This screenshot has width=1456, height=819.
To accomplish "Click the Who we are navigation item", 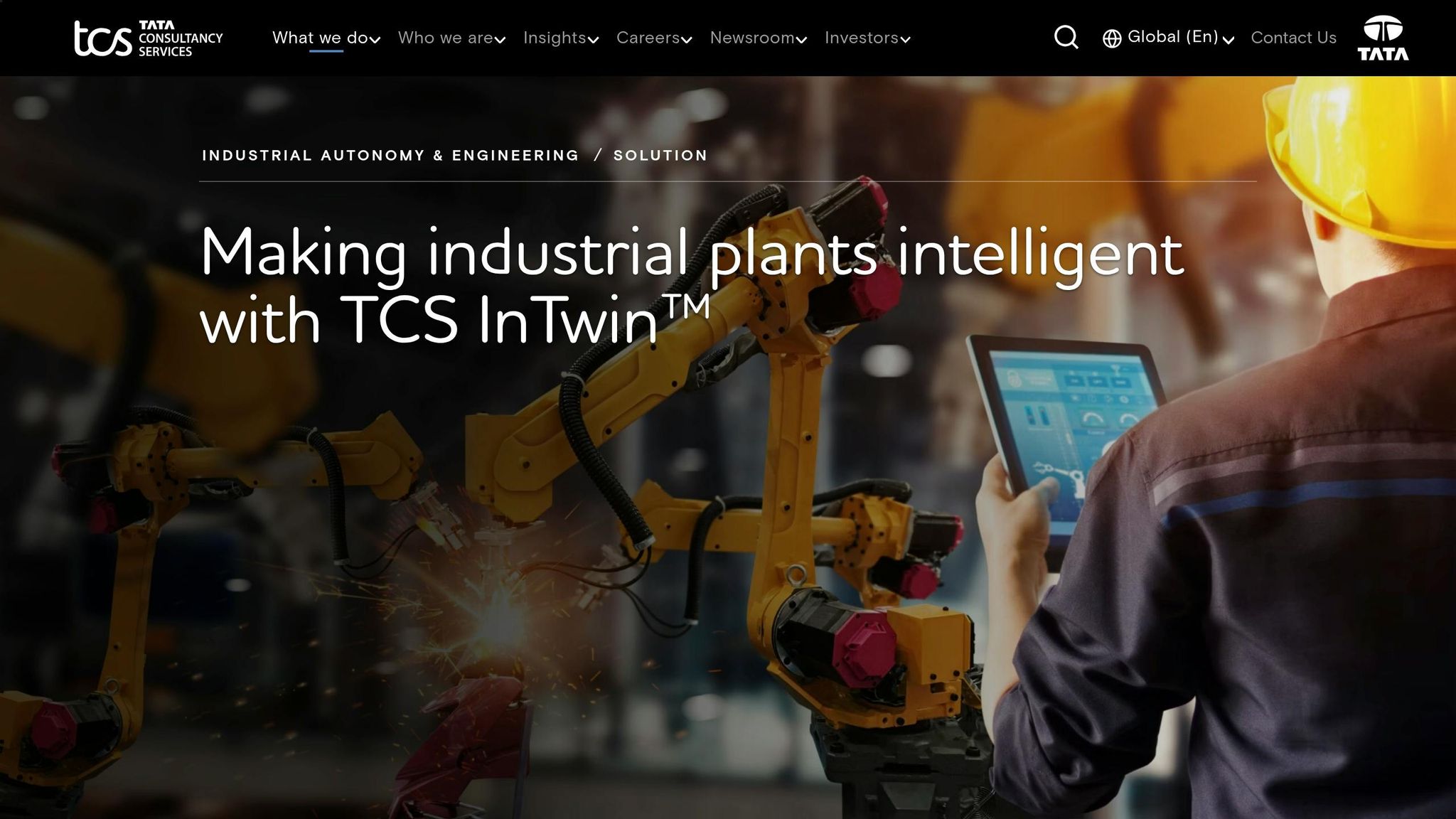I will pyautogui.click(x=448, y=38).
